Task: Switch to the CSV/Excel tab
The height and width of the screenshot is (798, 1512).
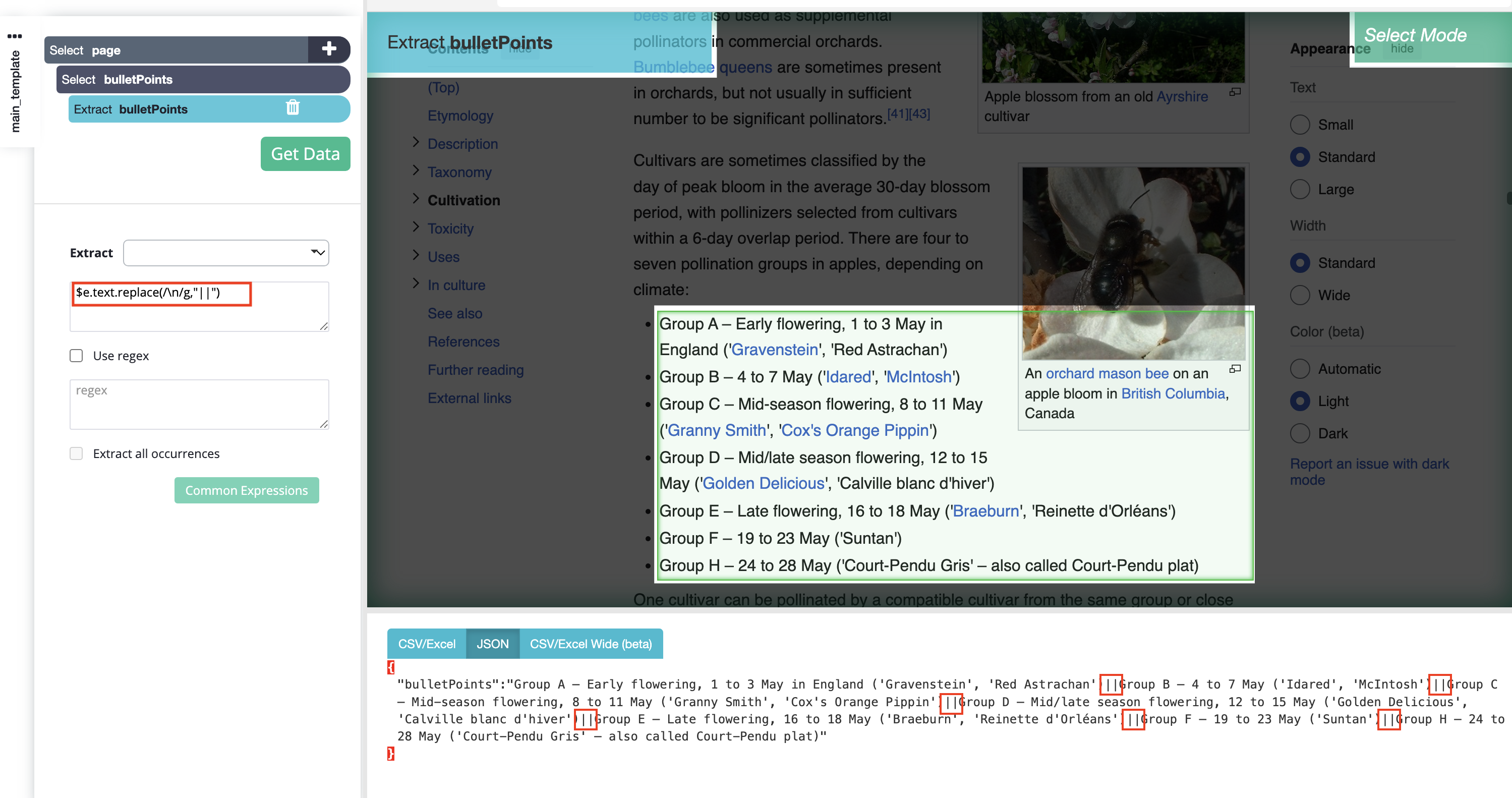Action: (427, 644)
